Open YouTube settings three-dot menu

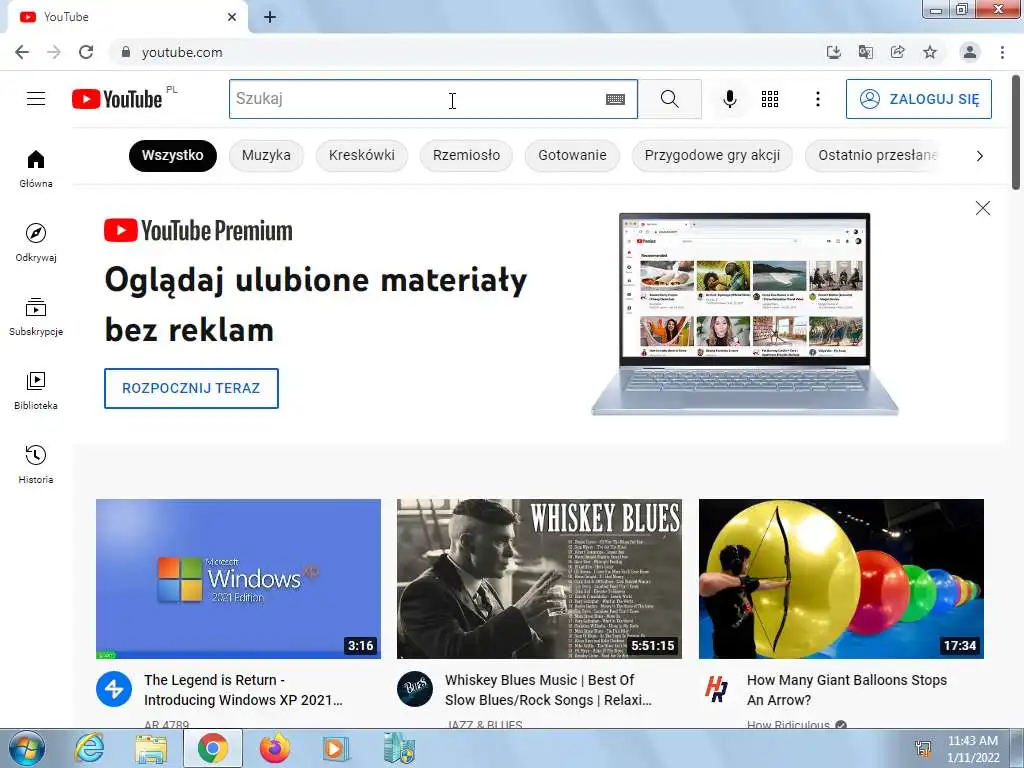click(818, 99)
